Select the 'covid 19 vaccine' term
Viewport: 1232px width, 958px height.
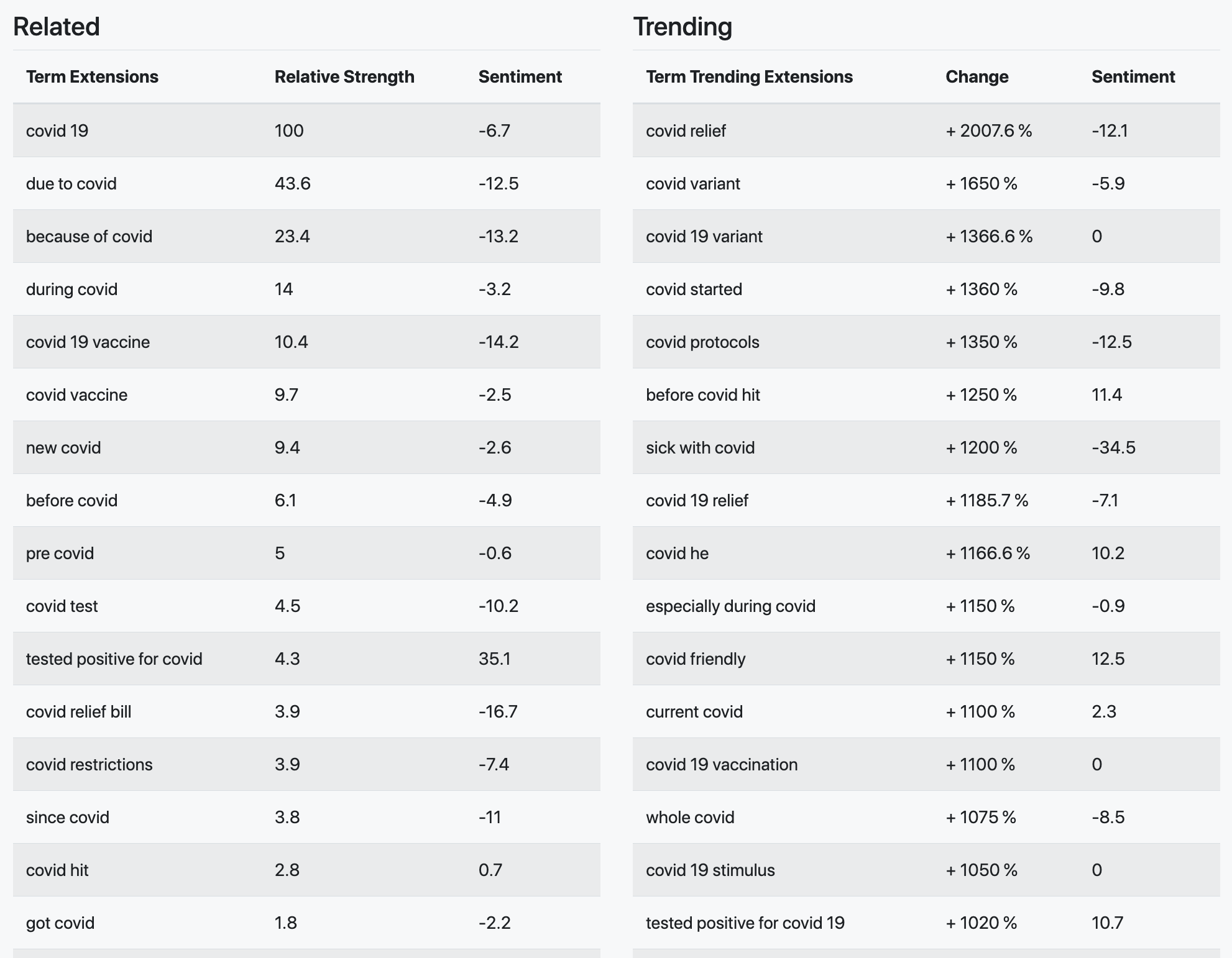88,342
